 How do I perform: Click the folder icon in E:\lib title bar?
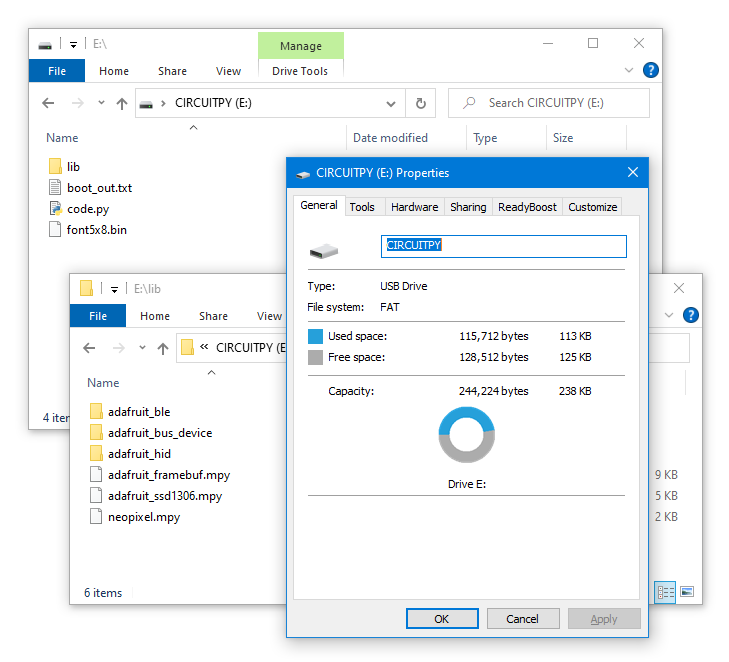click(x=86, y=288)
